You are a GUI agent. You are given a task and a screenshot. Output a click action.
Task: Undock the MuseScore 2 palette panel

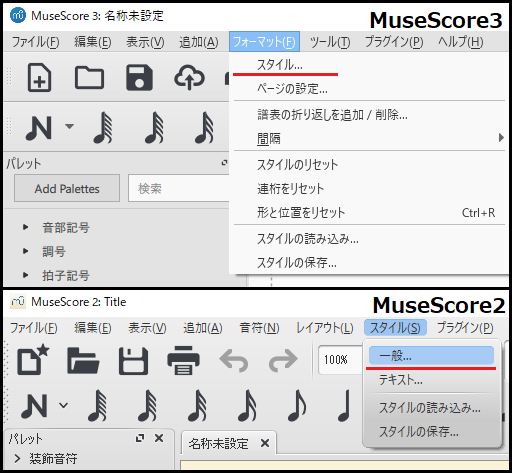pyautogui.click(x=140, y=438)
